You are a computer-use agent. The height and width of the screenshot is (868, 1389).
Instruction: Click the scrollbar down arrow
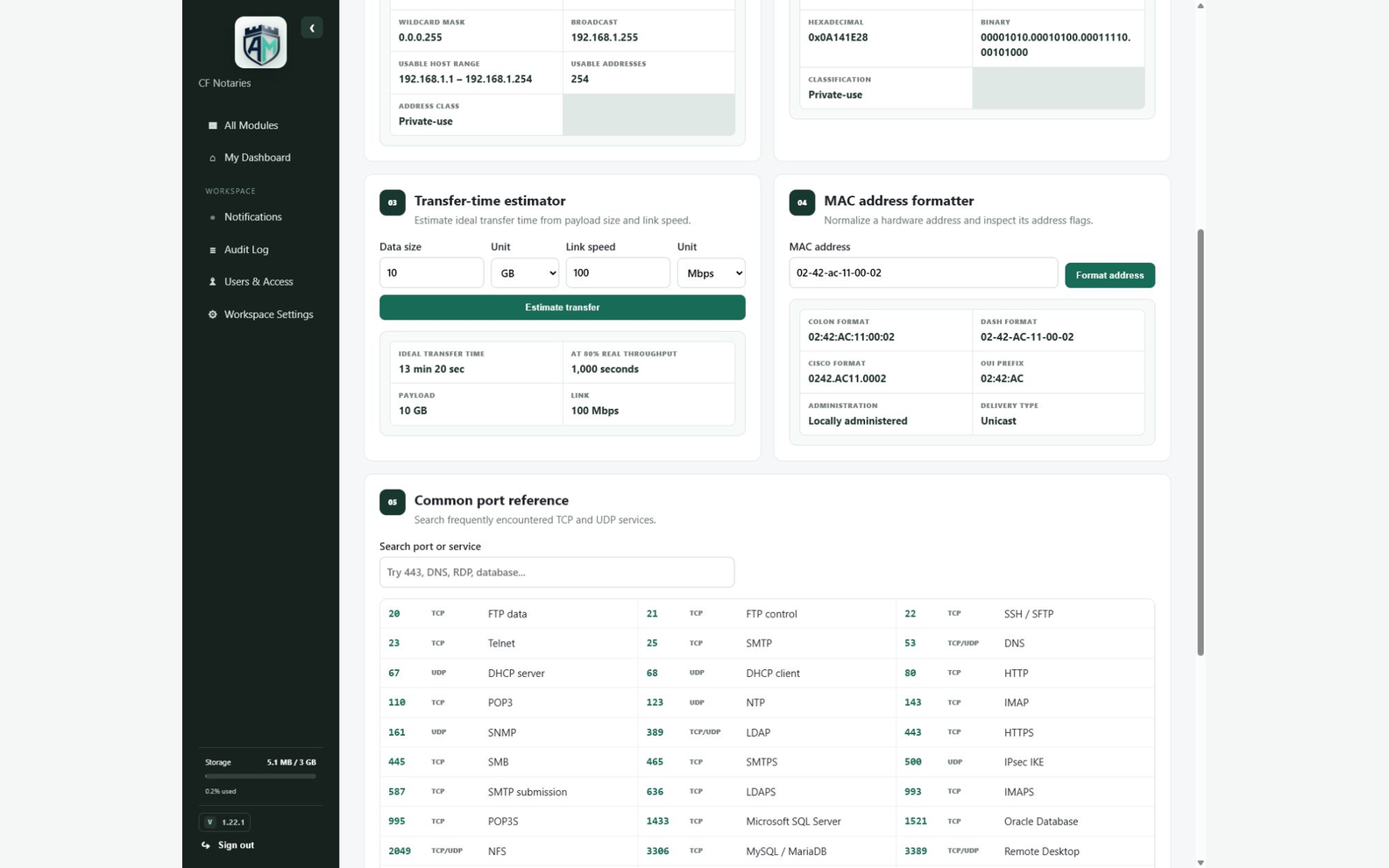pos(1200,863)
